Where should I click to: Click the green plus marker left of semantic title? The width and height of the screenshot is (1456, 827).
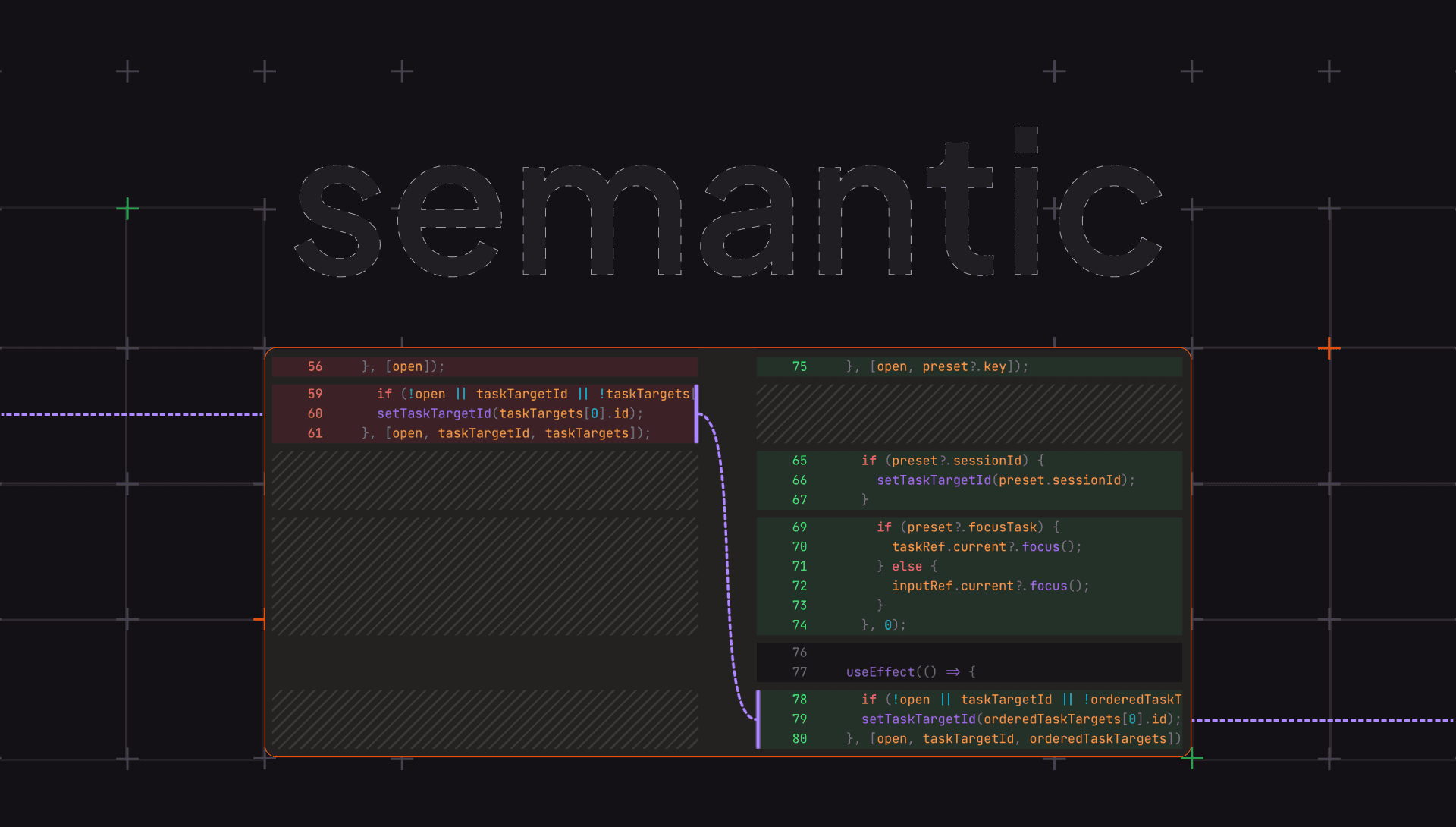point(127,209)
